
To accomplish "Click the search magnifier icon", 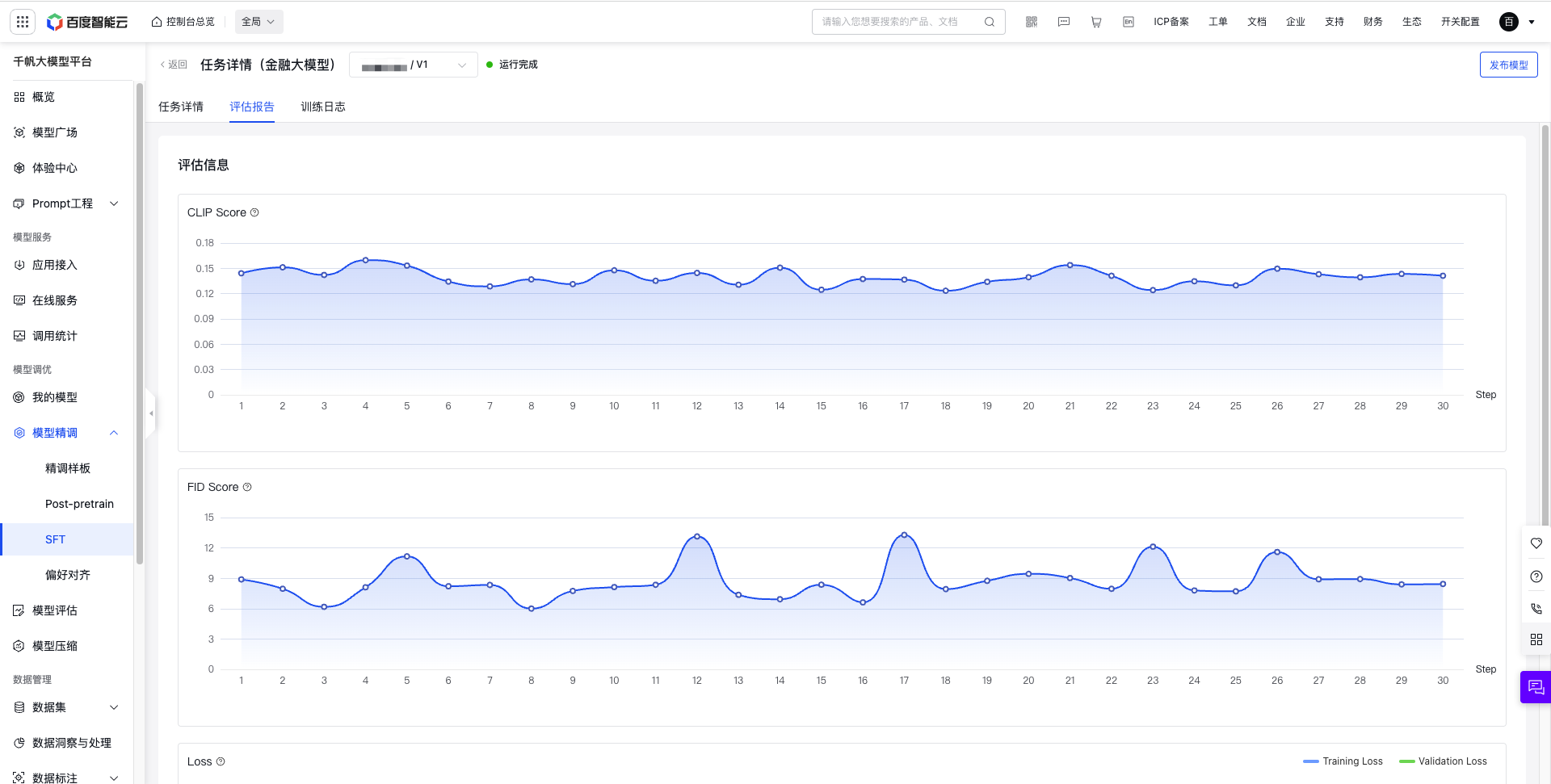I will [x=989, y=22].
